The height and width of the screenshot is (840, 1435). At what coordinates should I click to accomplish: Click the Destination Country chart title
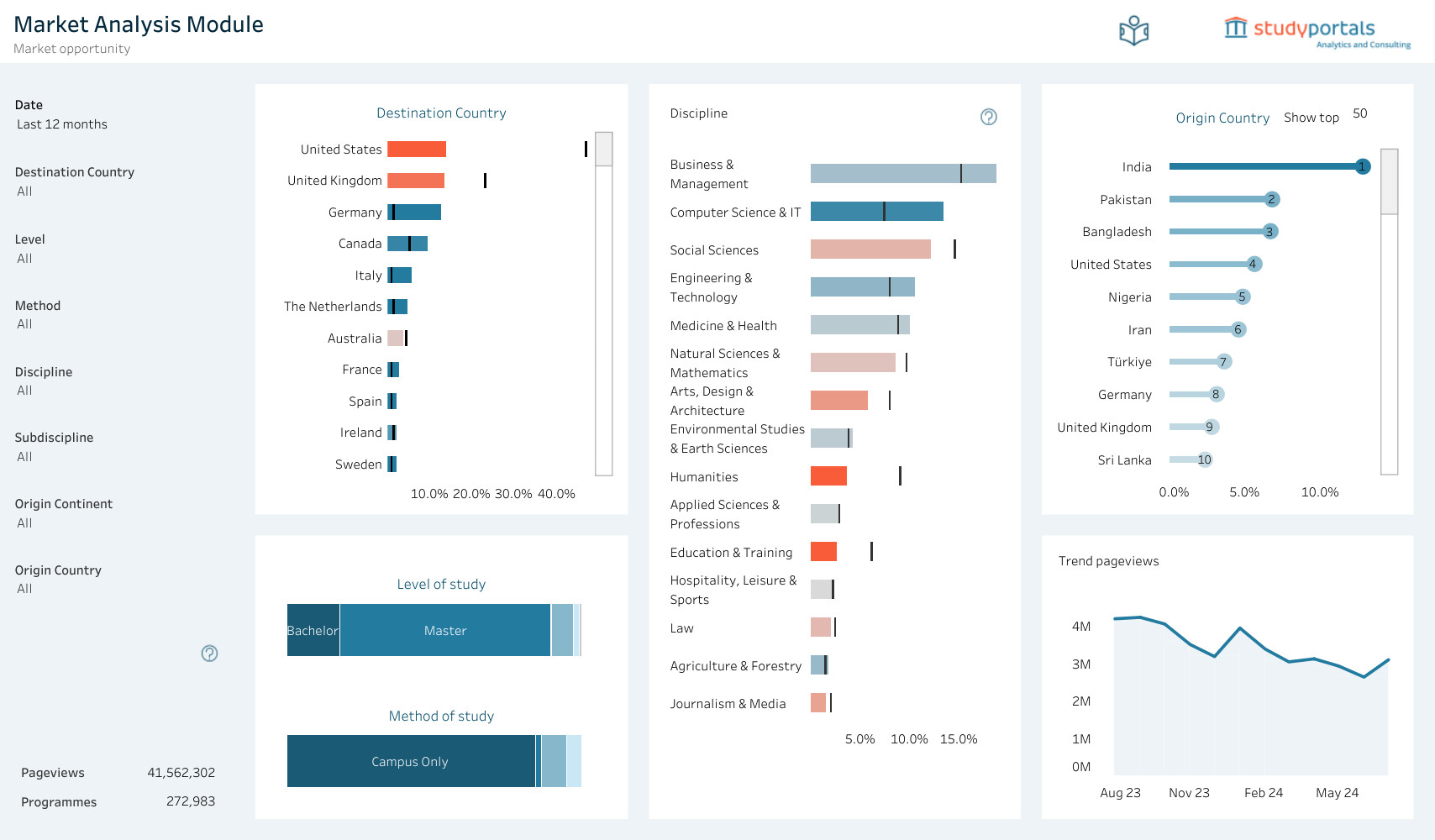[441, 113]
